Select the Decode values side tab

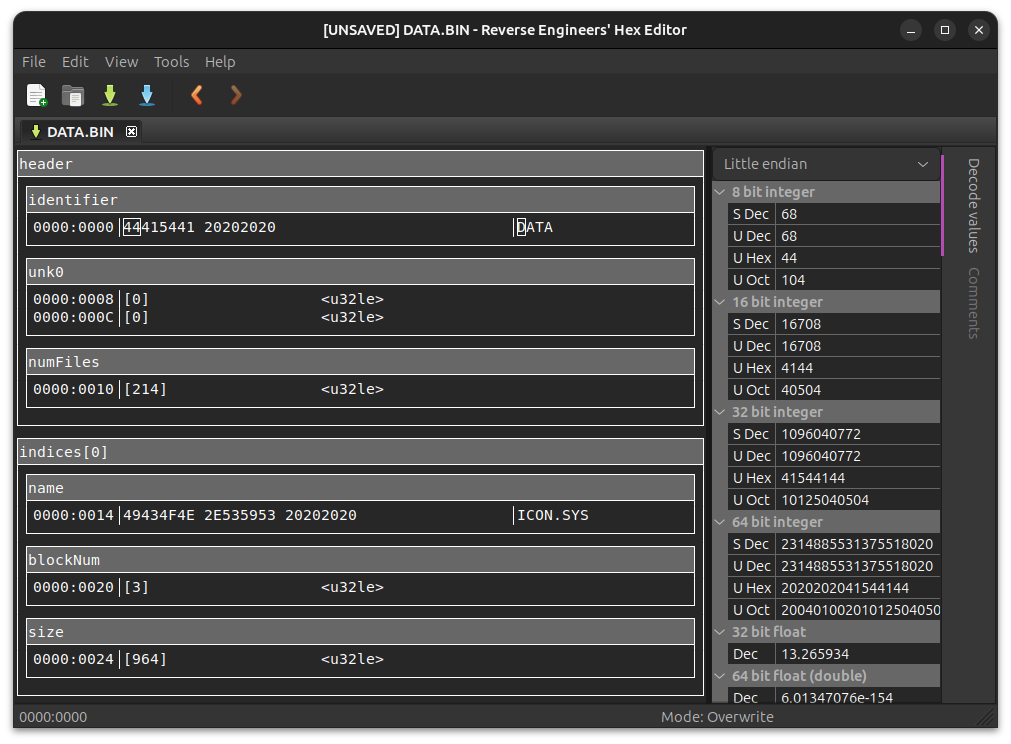click(x=973, y=205)
